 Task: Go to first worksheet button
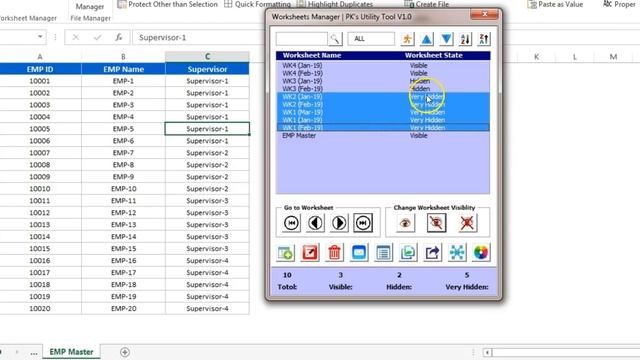291,223
